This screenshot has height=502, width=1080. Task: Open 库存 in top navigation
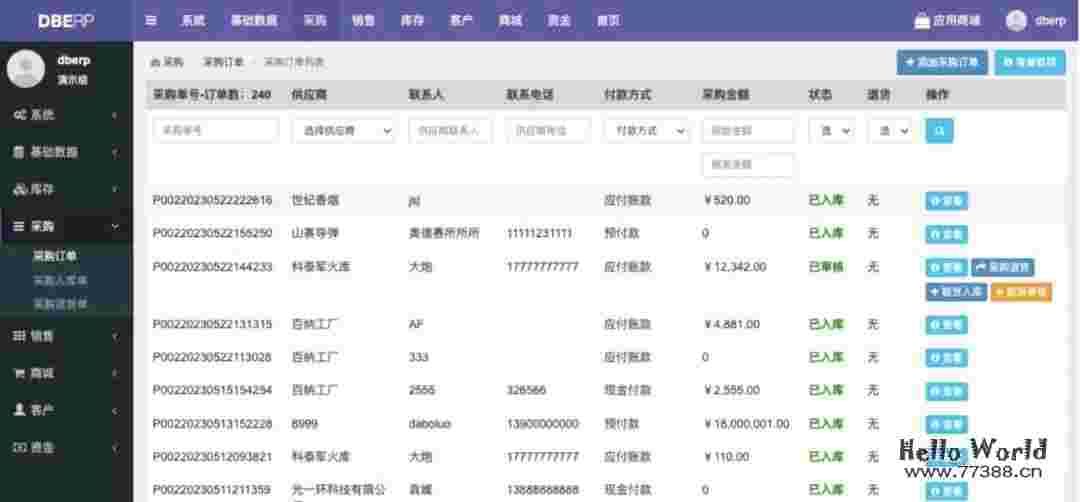pos(412,21)
